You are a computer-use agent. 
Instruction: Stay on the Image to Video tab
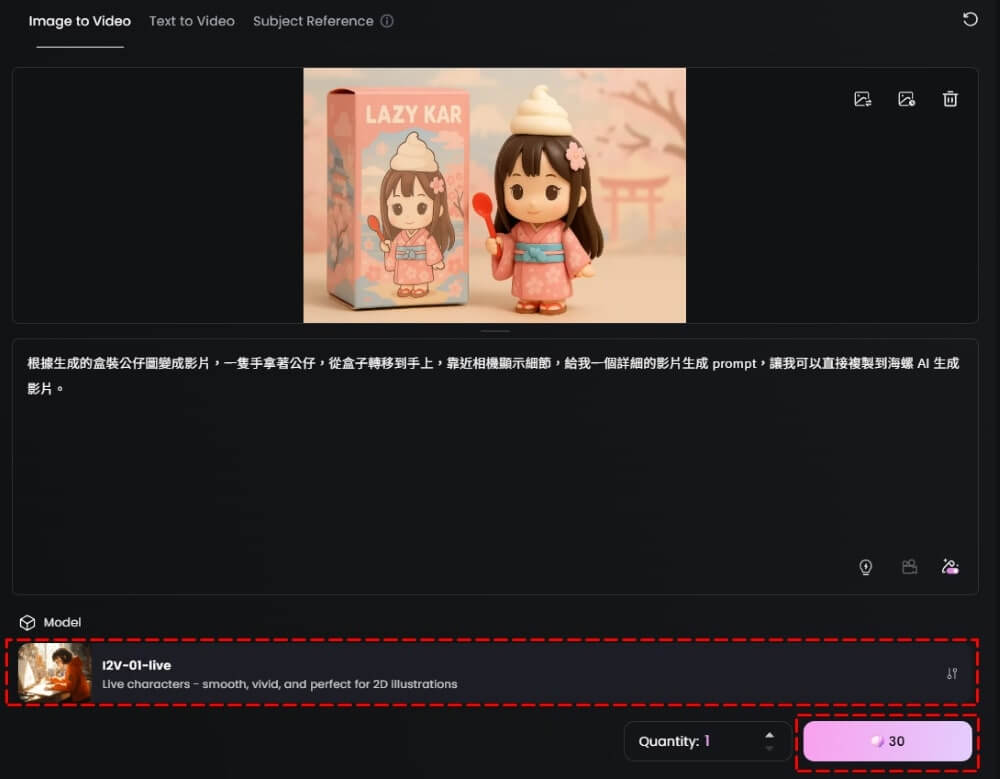tap(79, 20)
